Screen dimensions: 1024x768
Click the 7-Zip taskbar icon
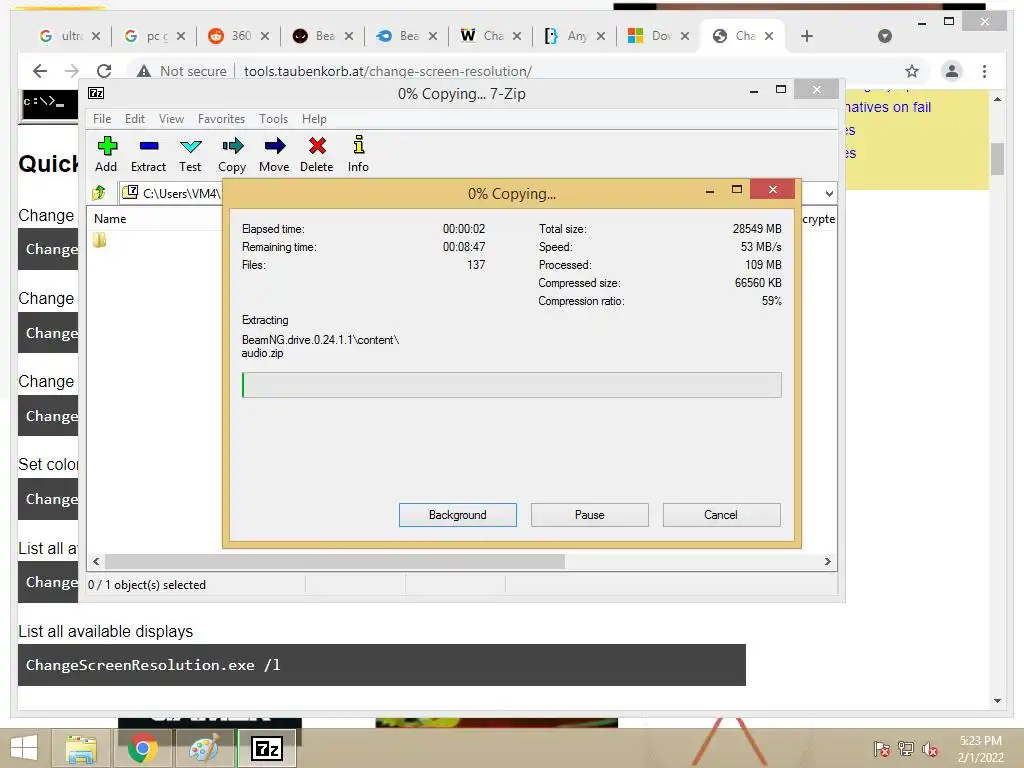267,748
